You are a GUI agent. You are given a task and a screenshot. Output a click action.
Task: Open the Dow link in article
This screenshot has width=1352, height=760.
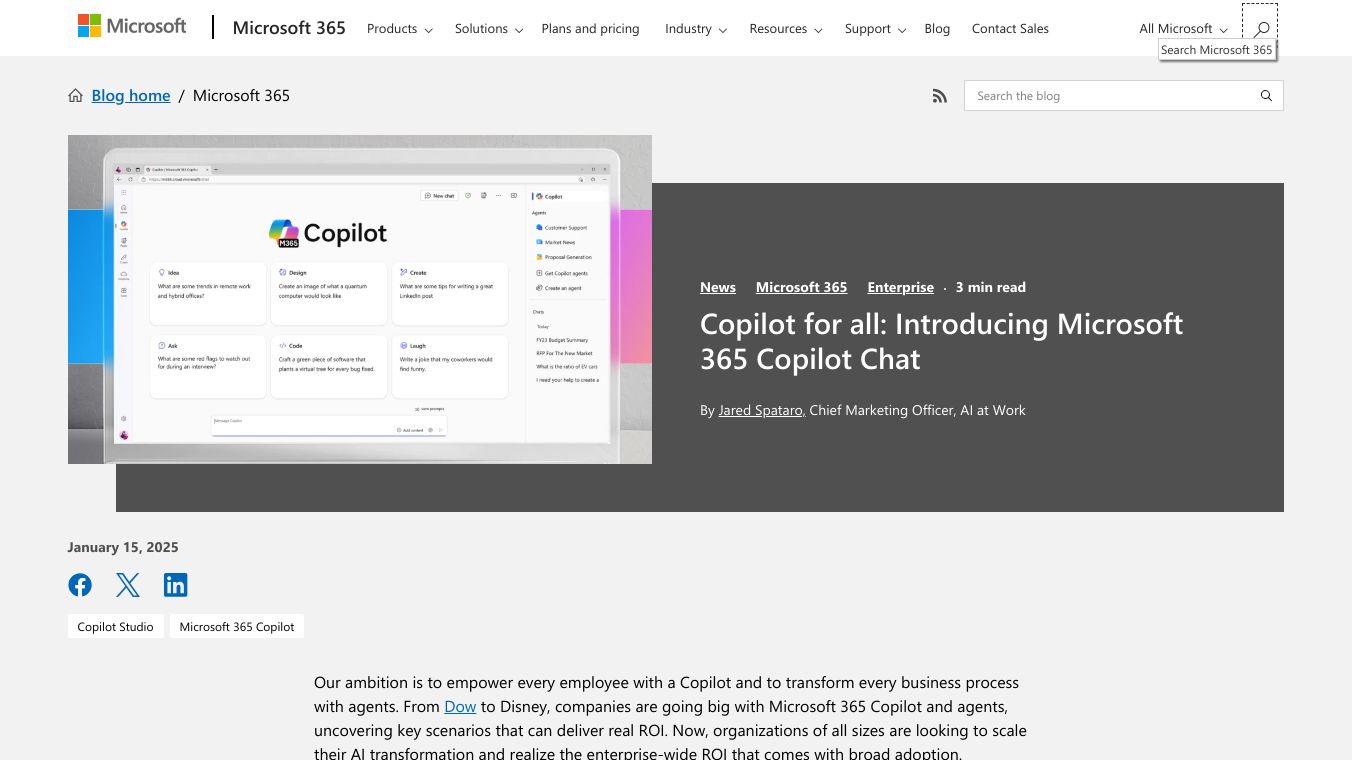click(x=460, y=706)
